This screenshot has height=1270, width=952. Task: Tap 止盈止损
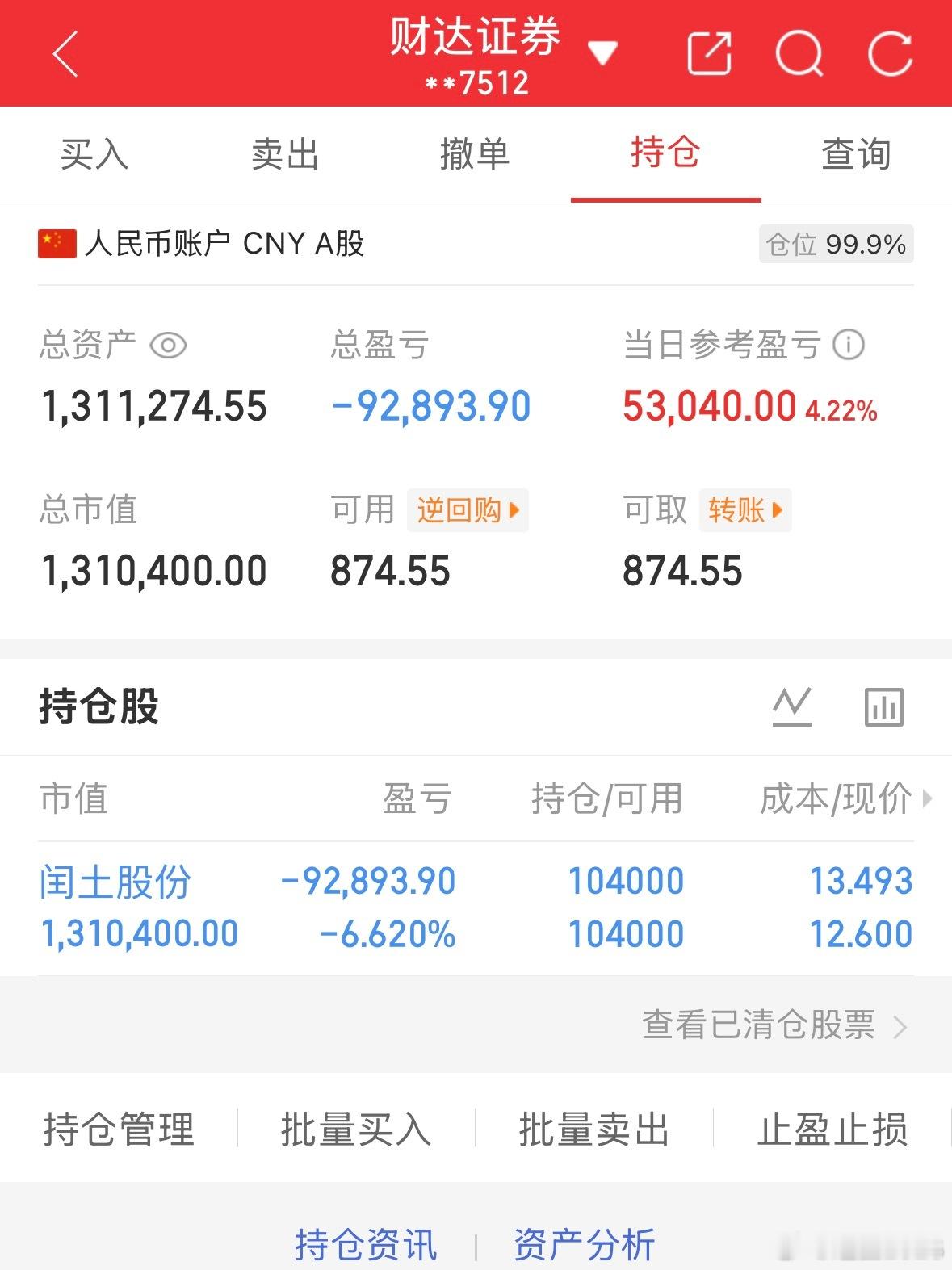coord(832,1129)
